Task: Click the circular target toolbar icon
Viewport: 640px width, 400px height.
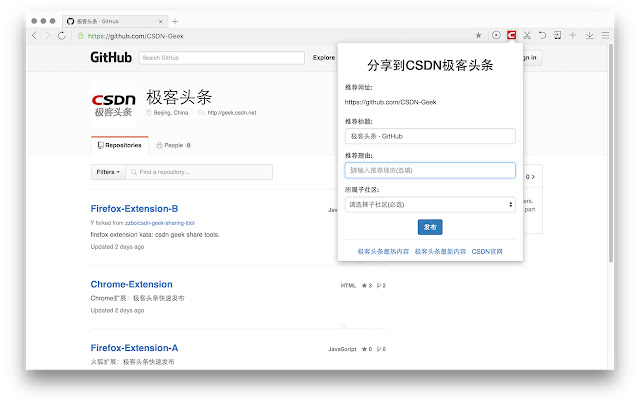Action: coord(496,36)
